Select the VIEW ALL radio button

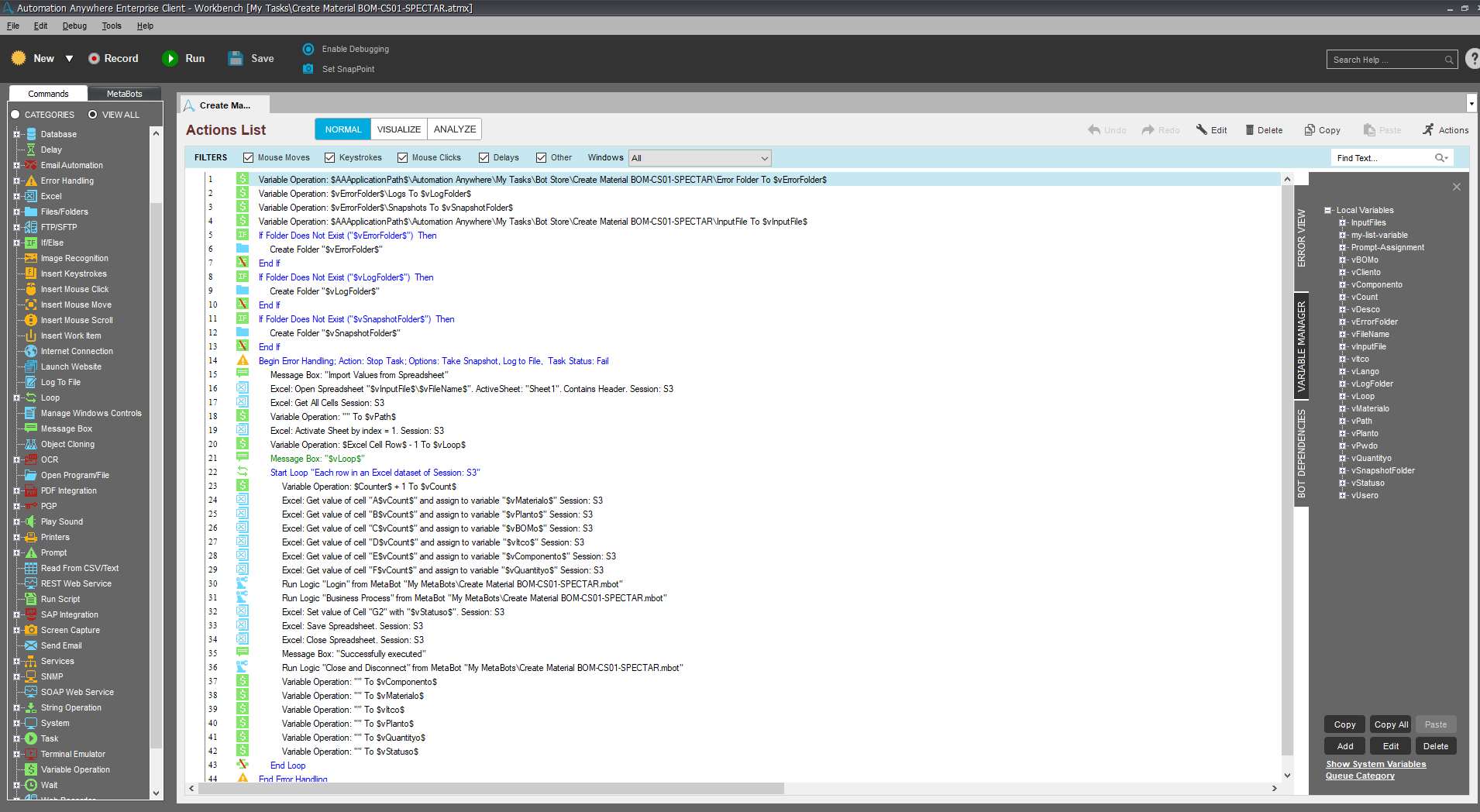[93, 115]
